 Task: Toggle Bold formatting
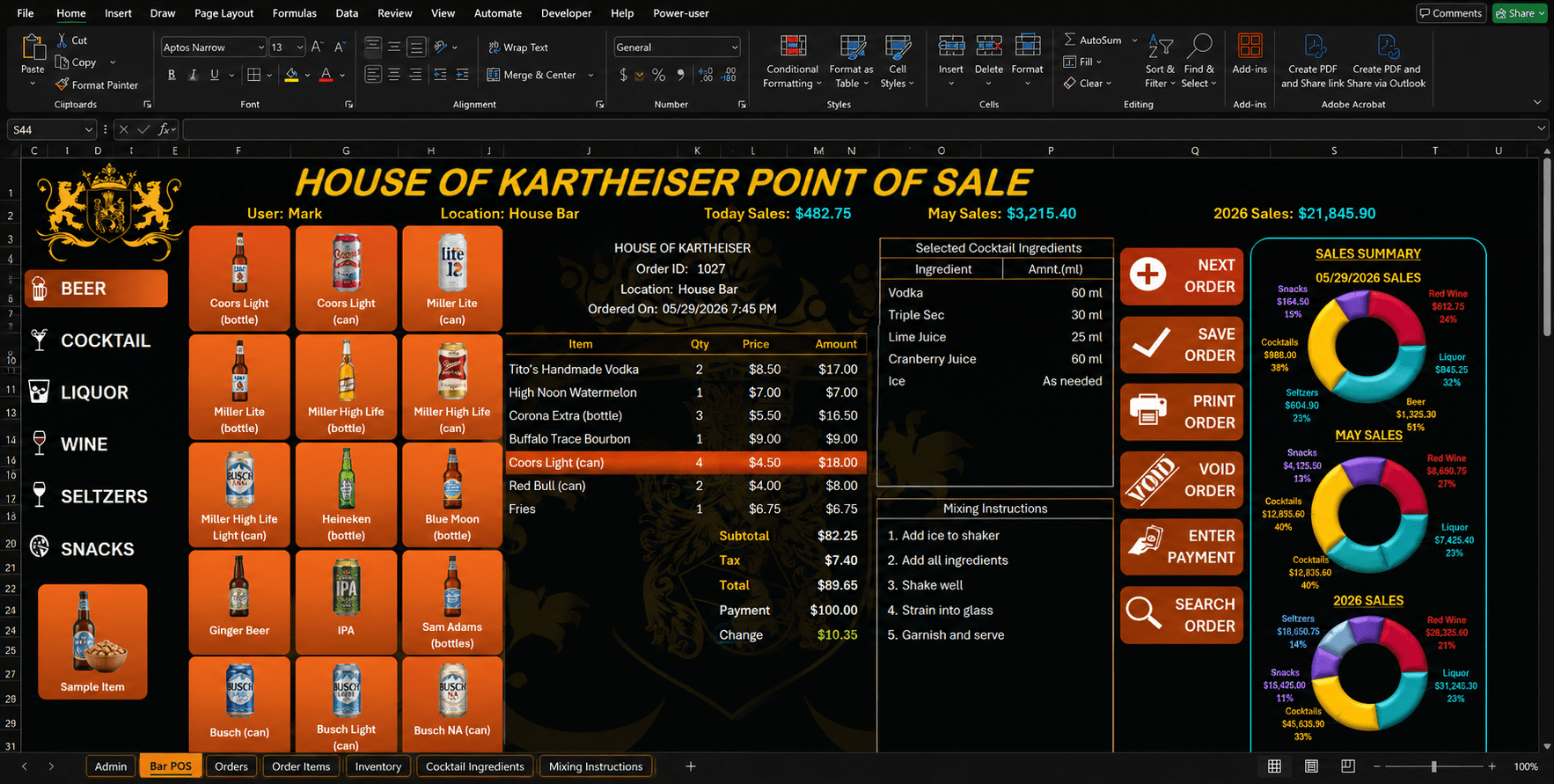pyautogui.click(x=172, y=75)
